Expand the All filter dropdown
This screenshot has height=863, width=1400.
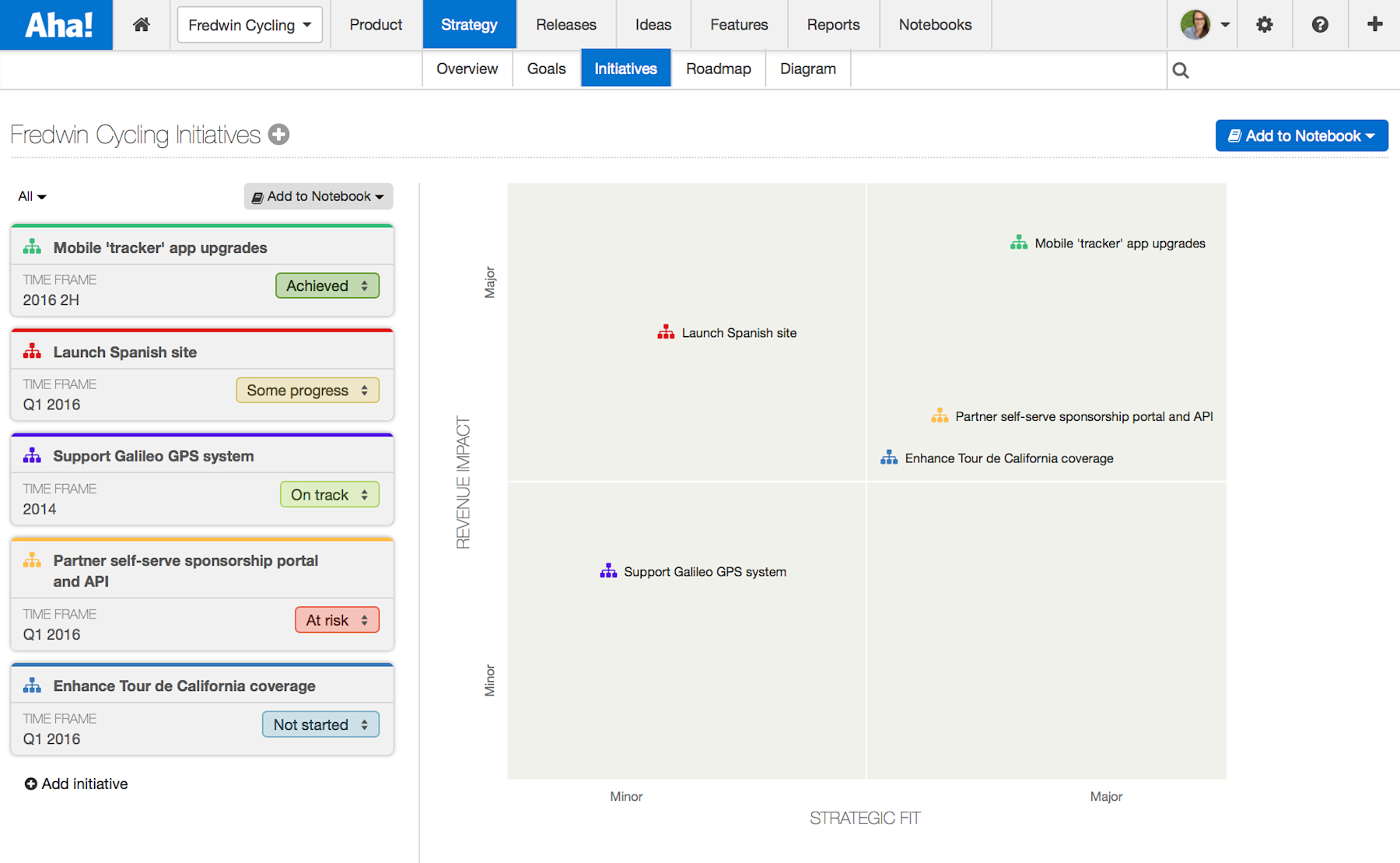point(30,196)
